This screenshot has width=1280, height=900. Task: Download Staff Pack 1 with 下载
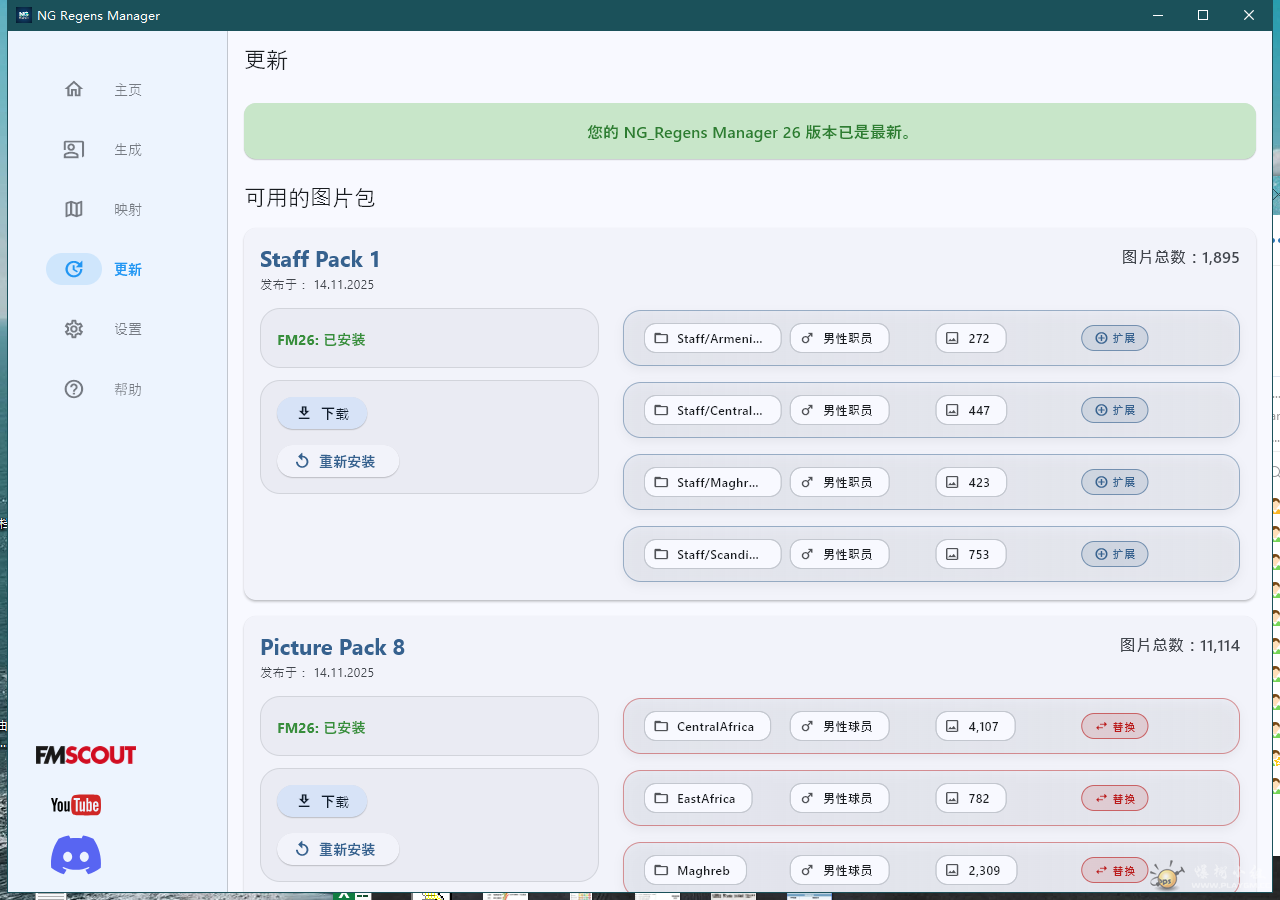322,413
